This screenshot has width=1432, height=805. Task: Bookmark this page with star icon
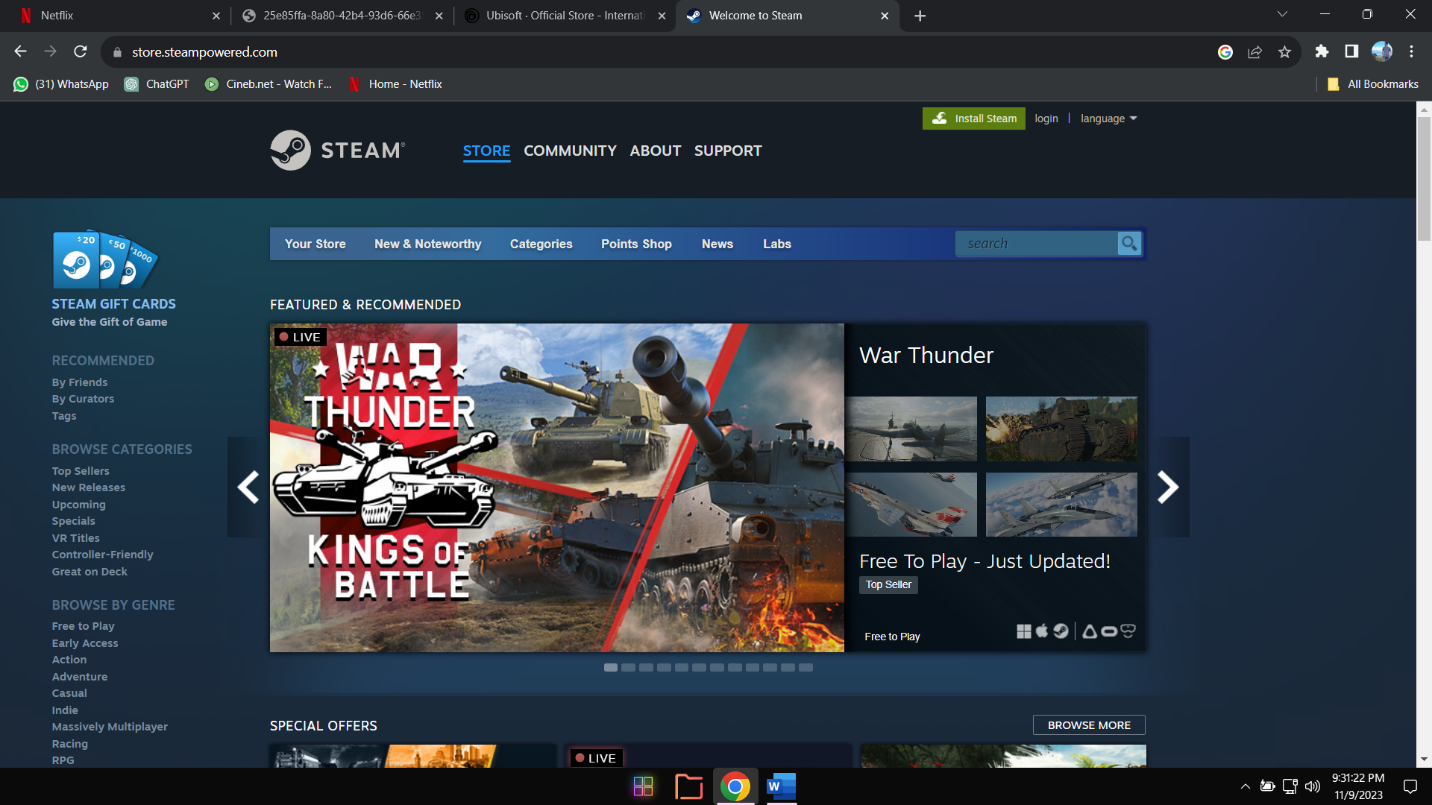[1285, 52]
